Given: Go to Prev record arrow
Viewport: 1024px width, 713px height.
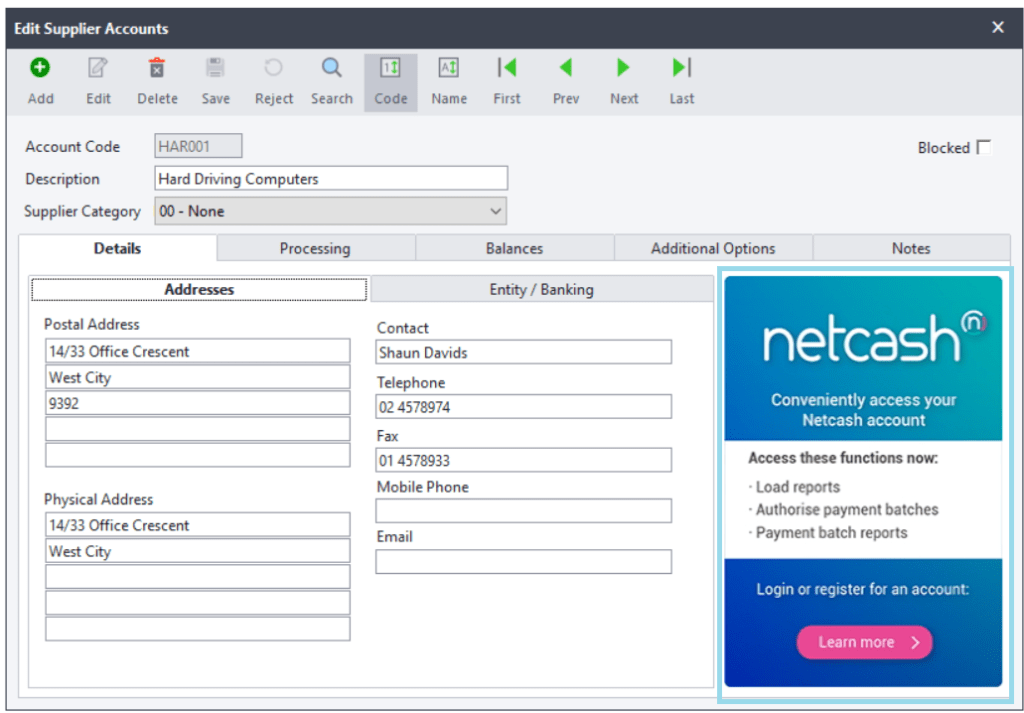Looking at the screenshot, I should (x=566, y=67).
